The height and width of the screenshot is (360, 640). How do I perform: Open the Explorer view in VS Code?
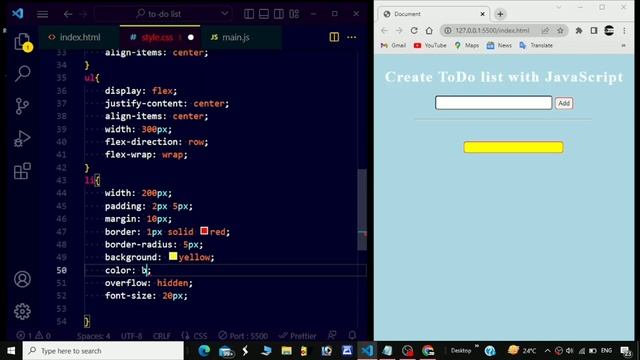click(22, 42)
